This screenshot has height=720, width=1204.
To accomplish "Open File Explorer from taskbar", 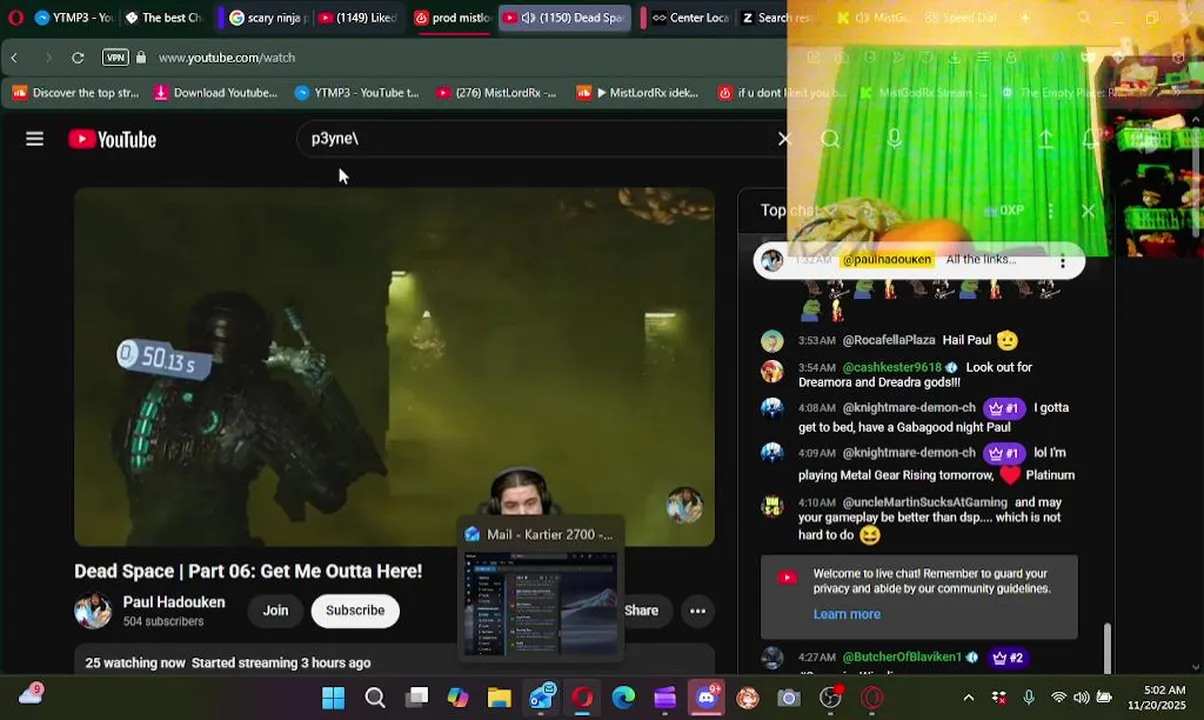I will tap(499, 698).
